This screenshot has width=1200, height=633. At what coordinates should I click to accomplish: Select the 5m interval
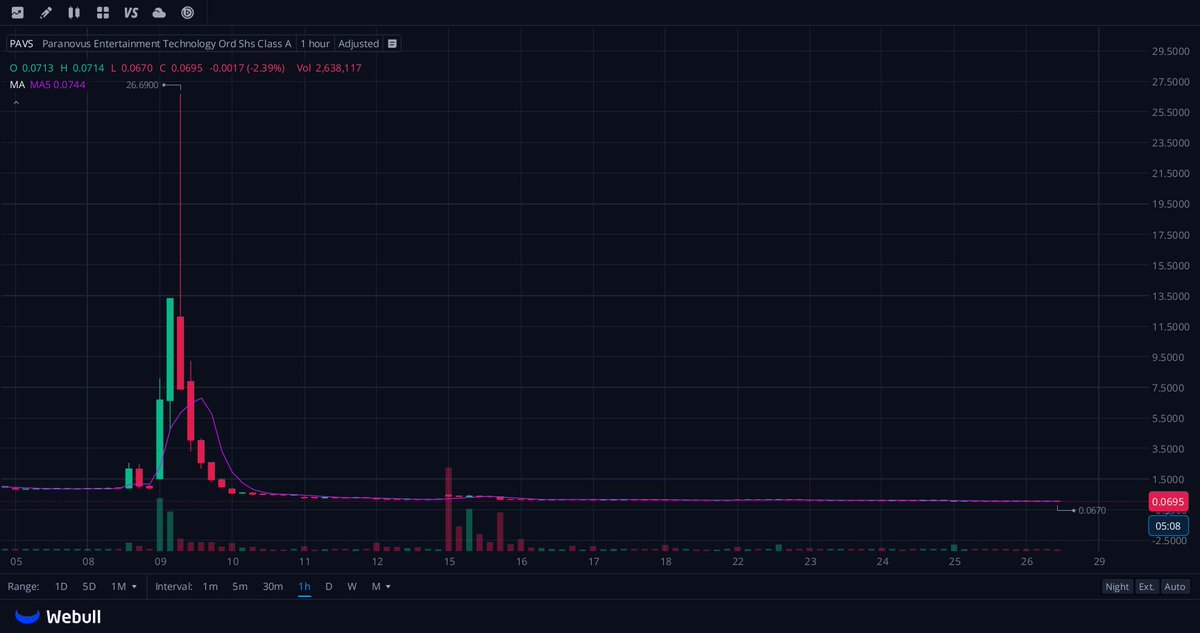click(x=240, y=587)
